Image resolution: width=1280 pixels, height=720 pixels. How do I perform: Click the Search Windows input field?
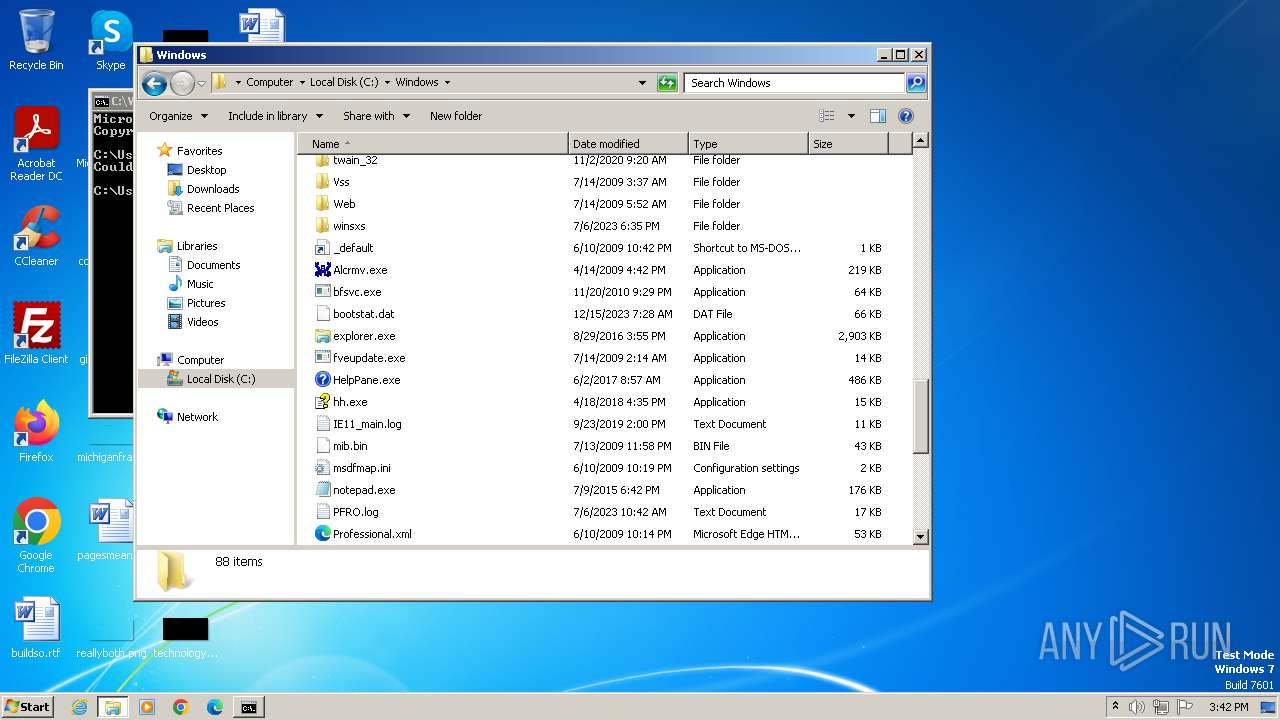click(x=794, y=83)
